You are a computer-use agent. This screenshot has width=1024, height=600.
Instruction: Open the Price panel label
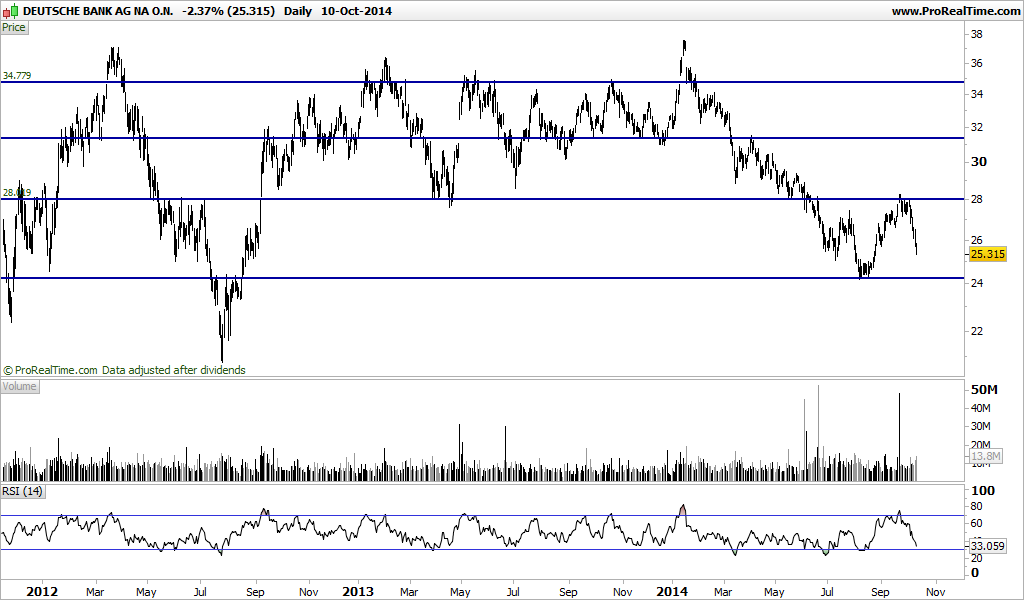coord(14,27)
